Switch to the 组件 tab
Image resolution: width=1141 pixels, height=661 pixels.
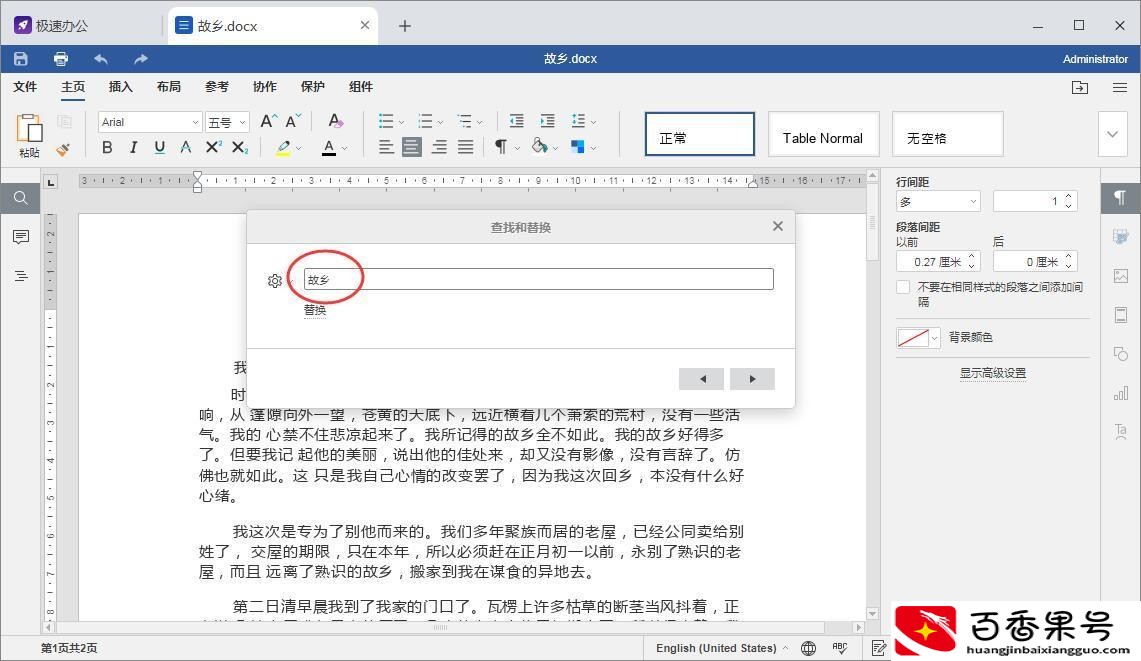[361, 87]
